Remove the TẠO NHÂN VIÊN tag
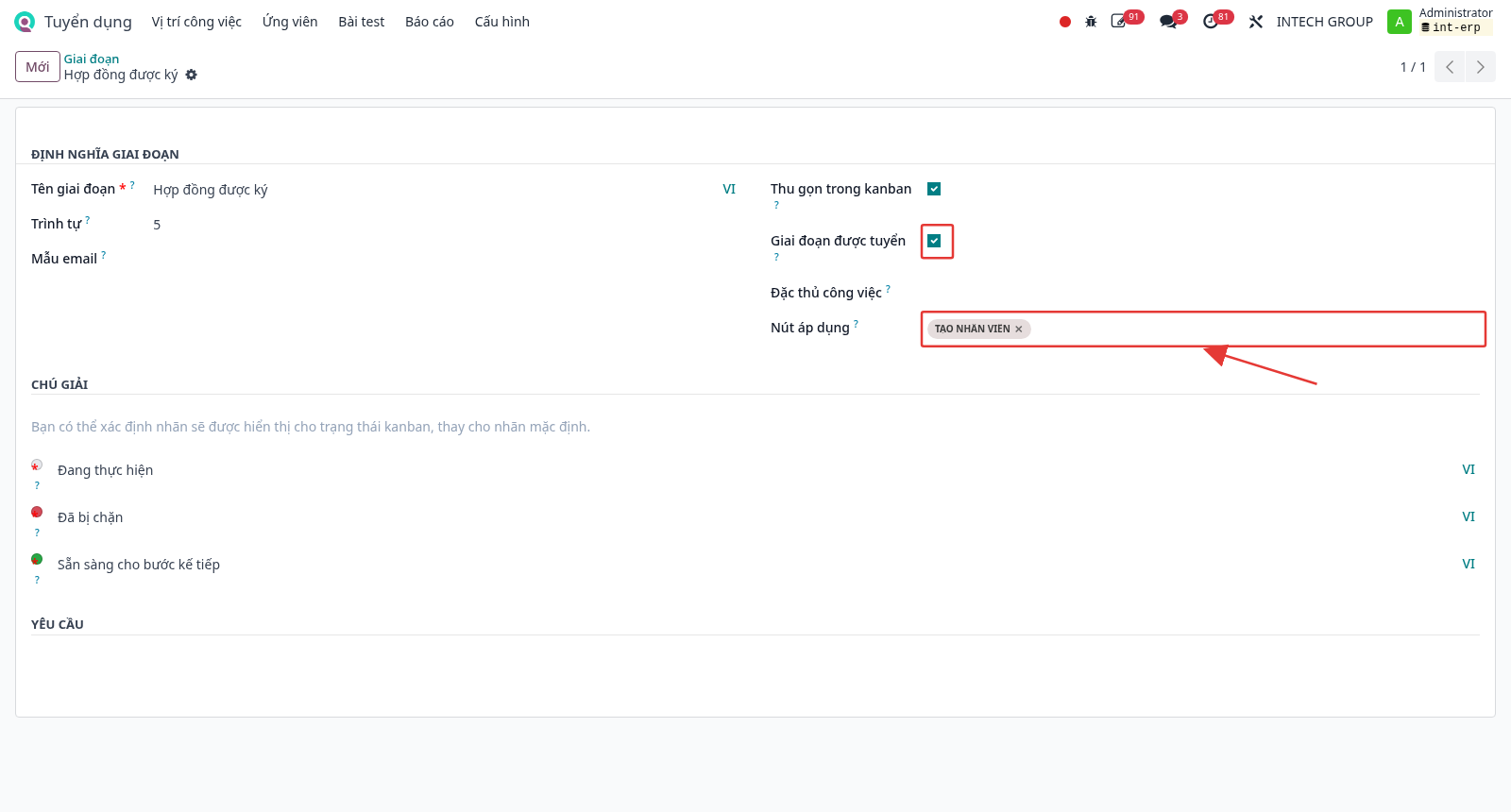1511x812 pixels. 1019,330
